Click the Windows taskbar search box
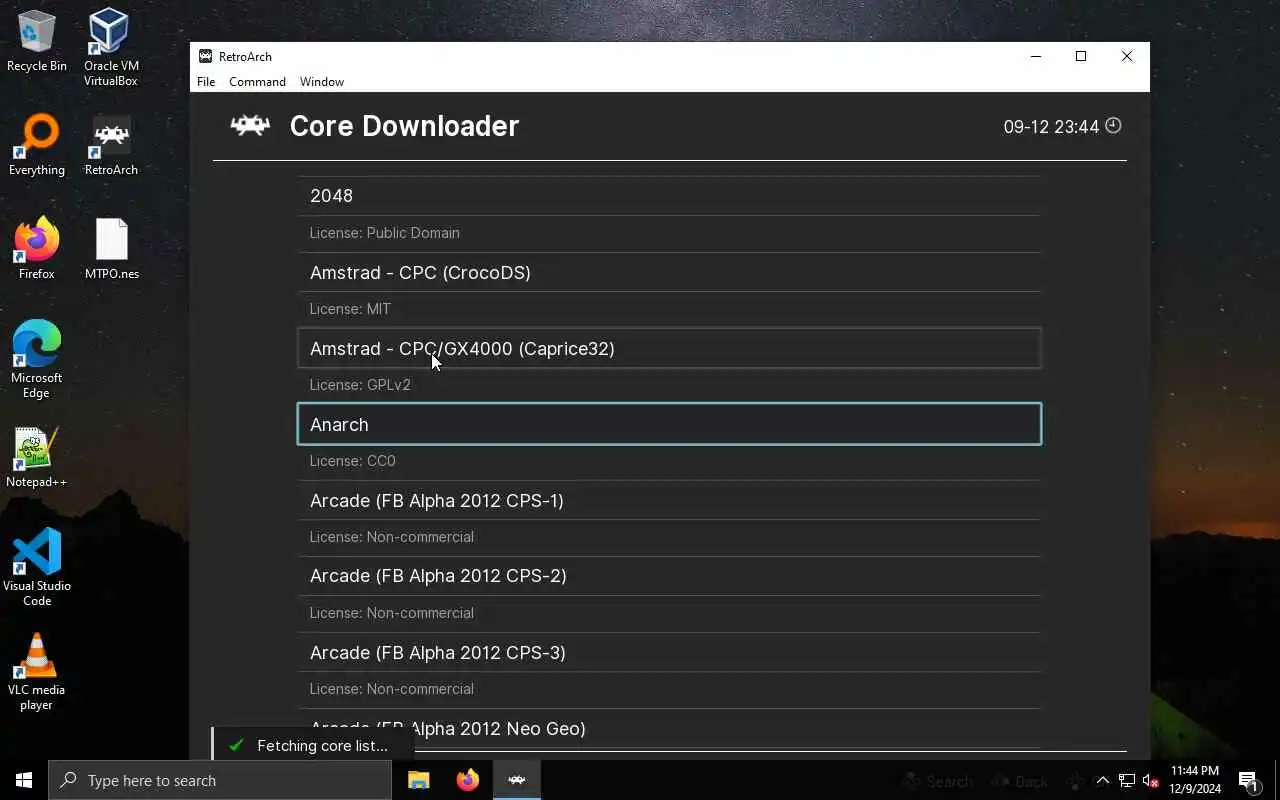The height and width of the screenshot is (800, 1280). tap(220, 780)
